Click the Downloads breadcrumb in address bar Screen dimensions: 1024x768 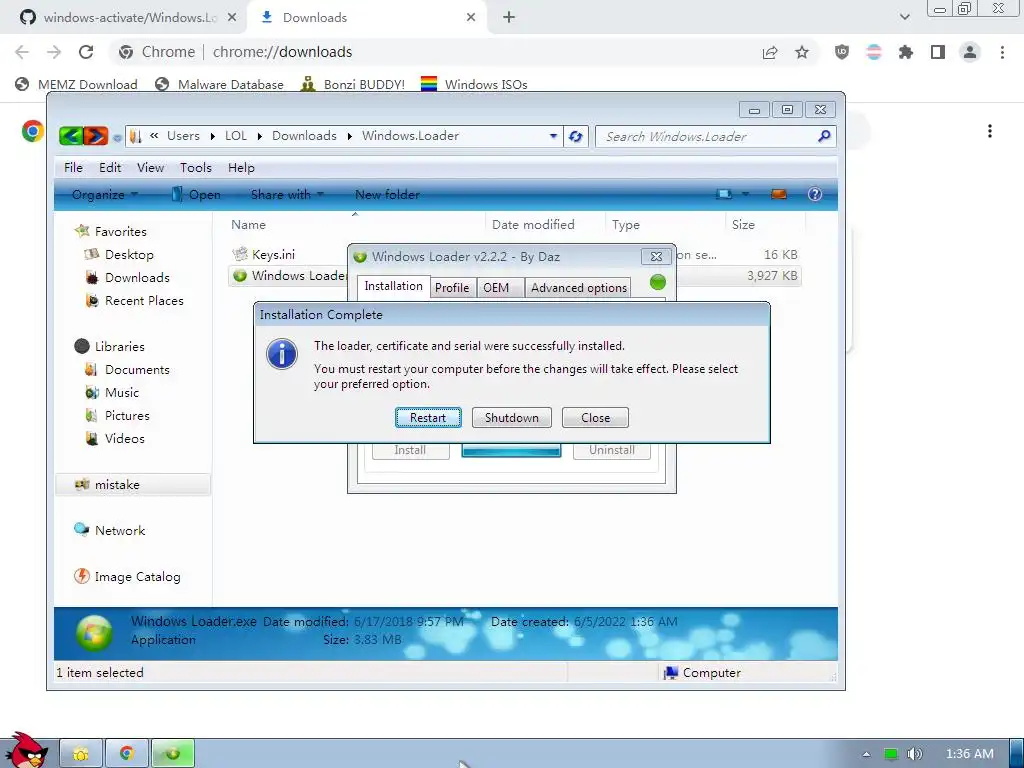(304, 135)
